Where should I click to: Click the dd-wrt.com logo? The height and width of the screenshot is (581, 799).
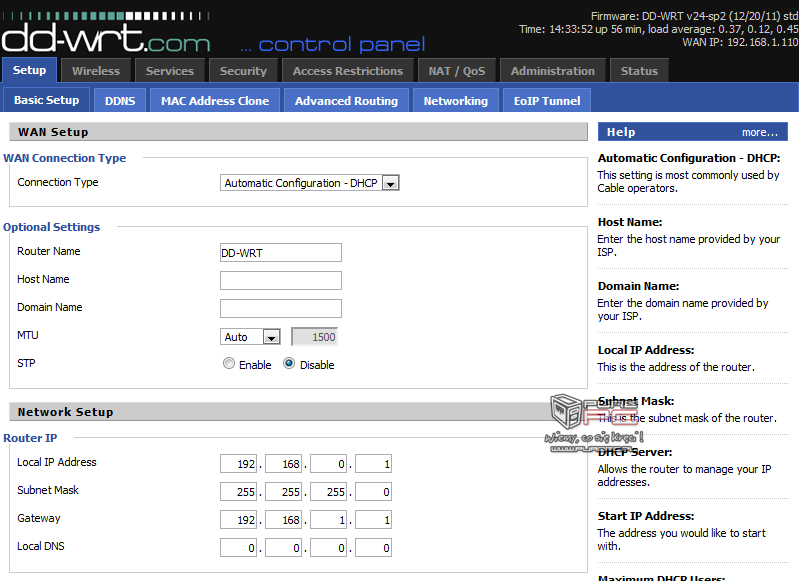[x=105, y=34]
